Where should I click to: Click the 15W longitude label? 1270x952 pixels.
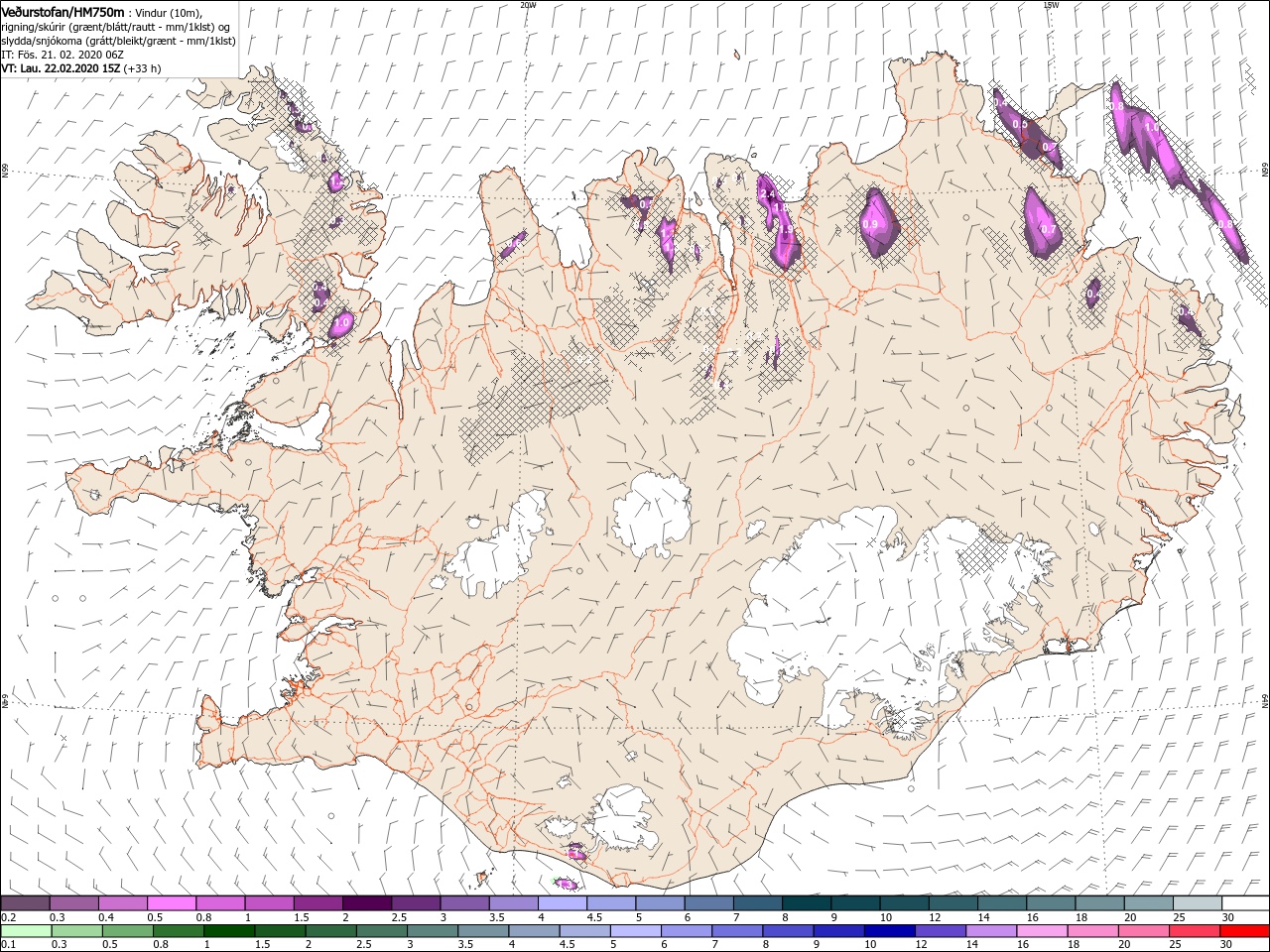(1051, 4)
